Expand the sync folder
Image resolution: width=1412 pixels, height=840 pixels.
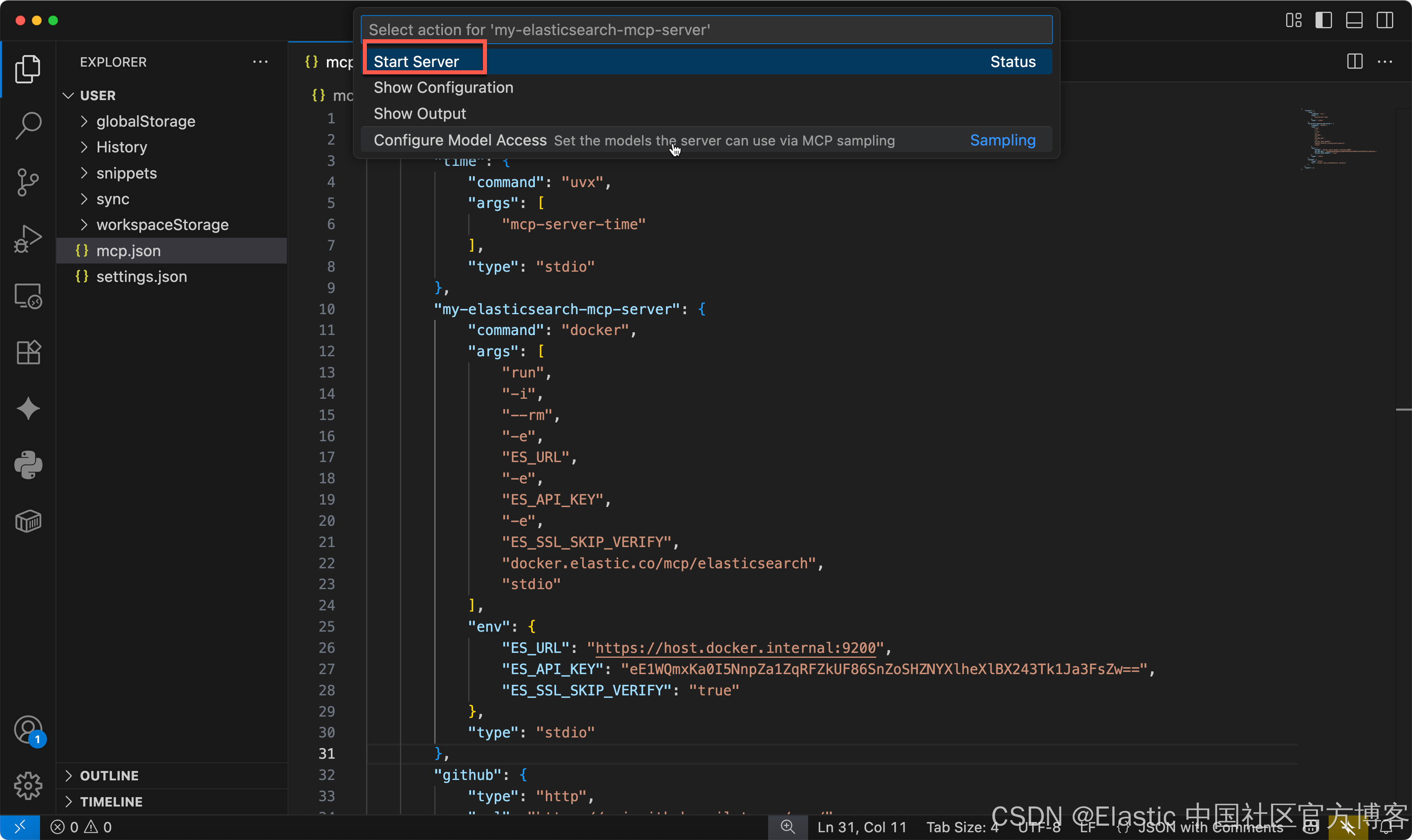[x=172, y=199]
